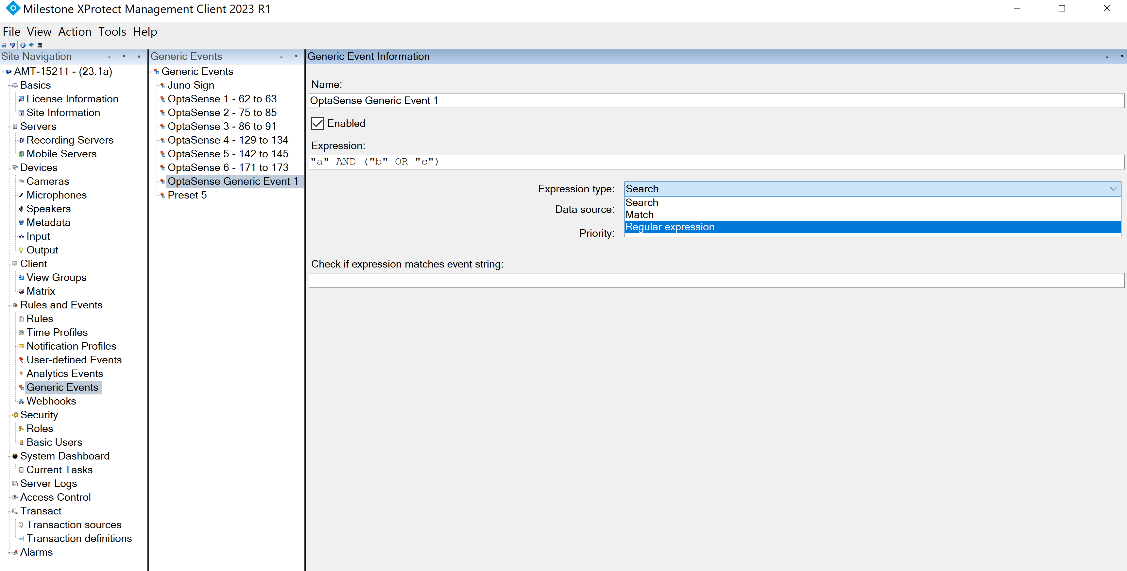Select OptaSense 1 - 62 to 63
The height and width of the screenshot is (571, 1127).
click(x=221, y=99)
